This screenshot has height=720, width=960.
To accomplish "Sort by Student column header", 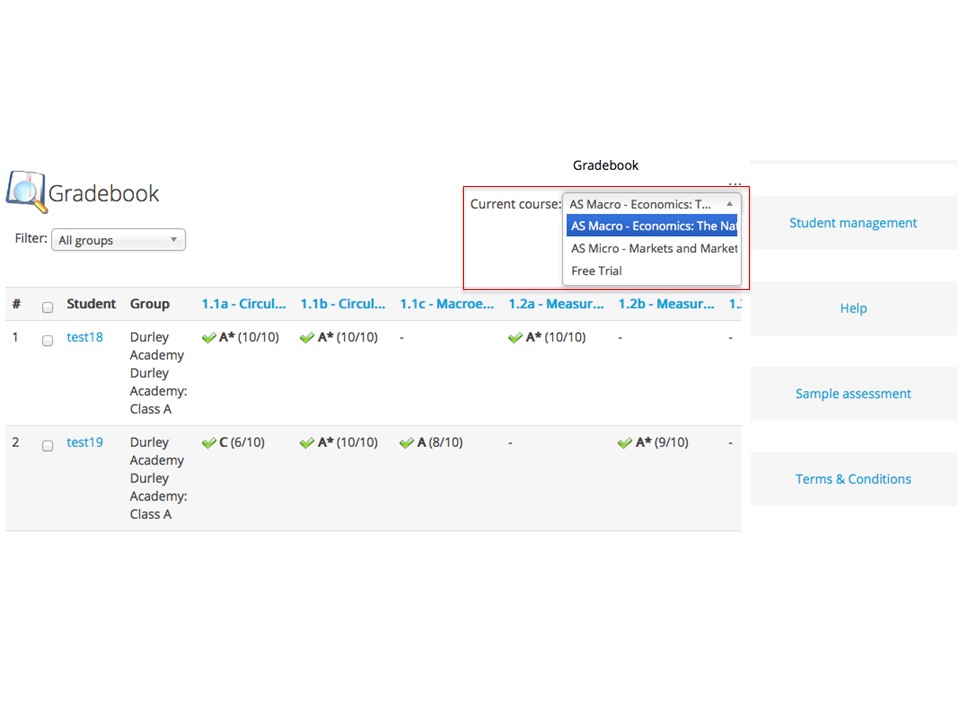I will click(91, 304).
